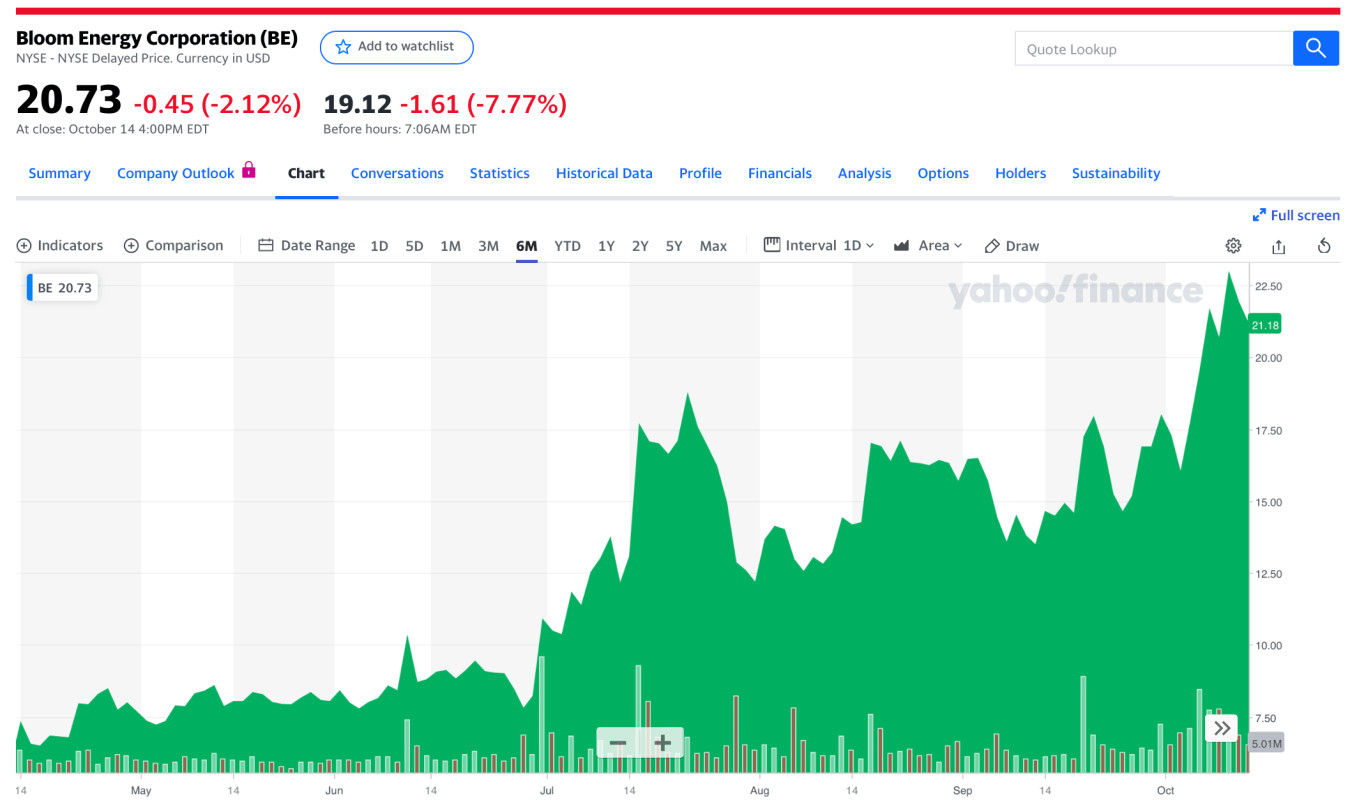Open chart settings gear icon
Viewport: 1350px width, 807px height.
tap(1233, 246)
